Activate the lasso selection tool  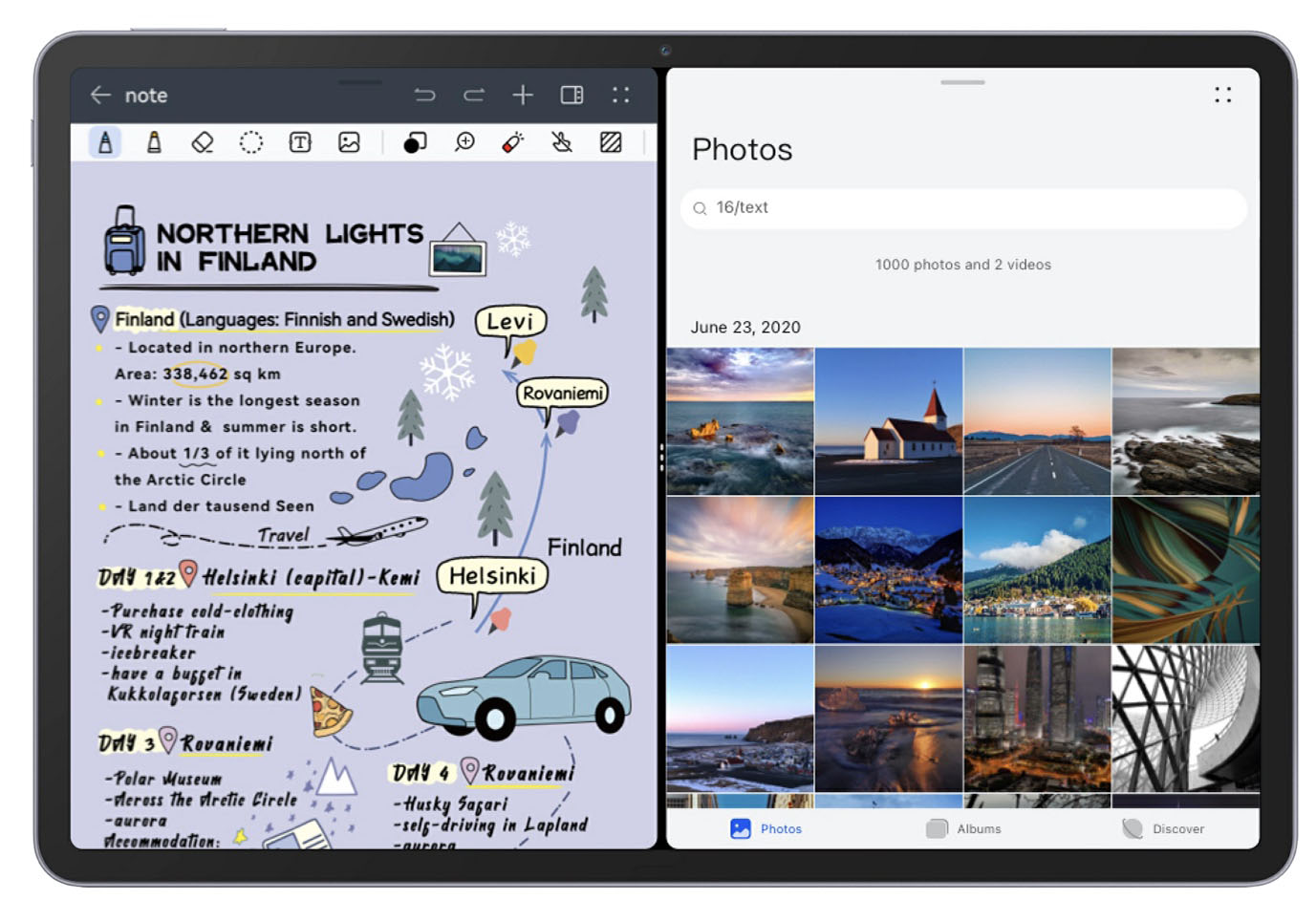(251, 142)
